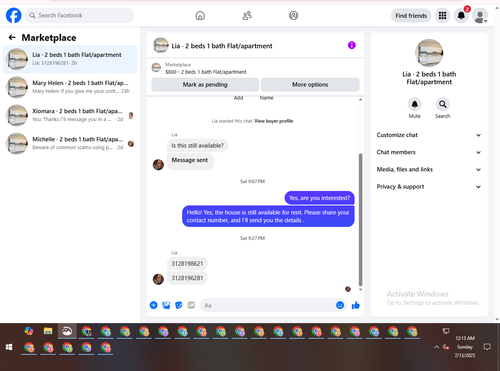Open File Explorer from the taskbar

click(48, 331)
